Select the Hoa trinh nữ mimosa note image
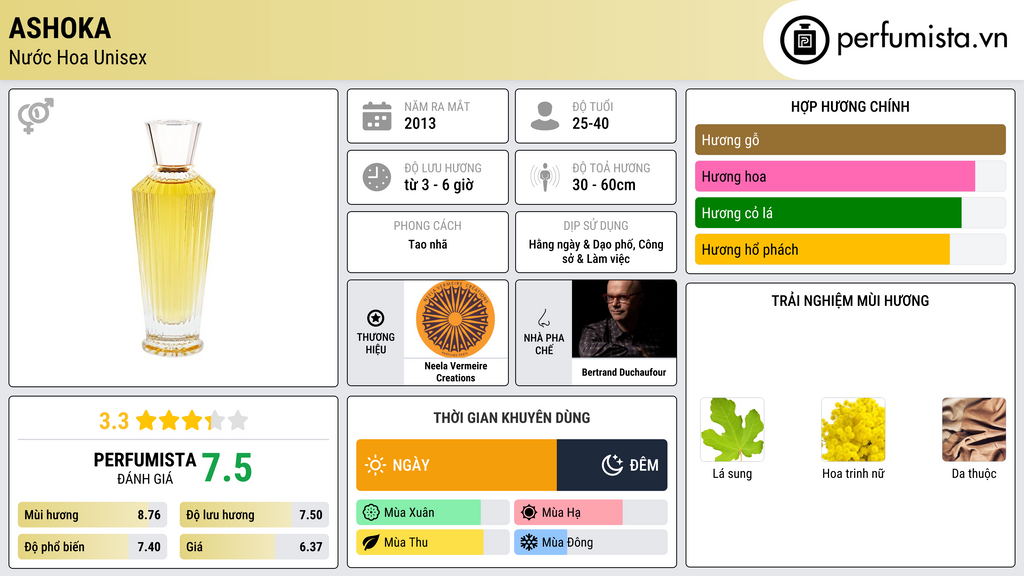Viewport: 1024px width, 576px height. [x=853, y=430]
